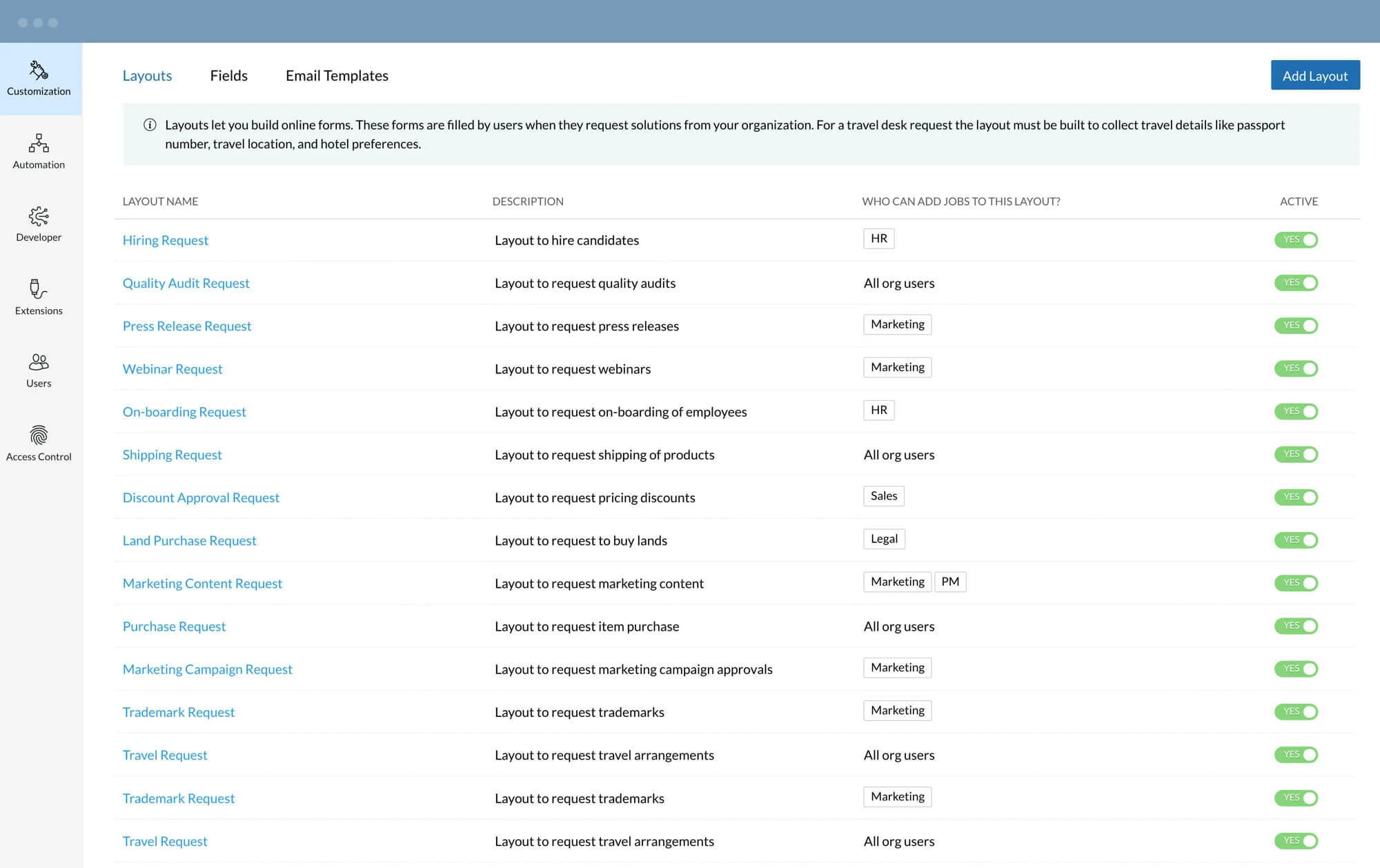Screen dimensions: 1380x868
Task: Toggle active switch for Land Purchase Request
Action: tap(1296, 540)
